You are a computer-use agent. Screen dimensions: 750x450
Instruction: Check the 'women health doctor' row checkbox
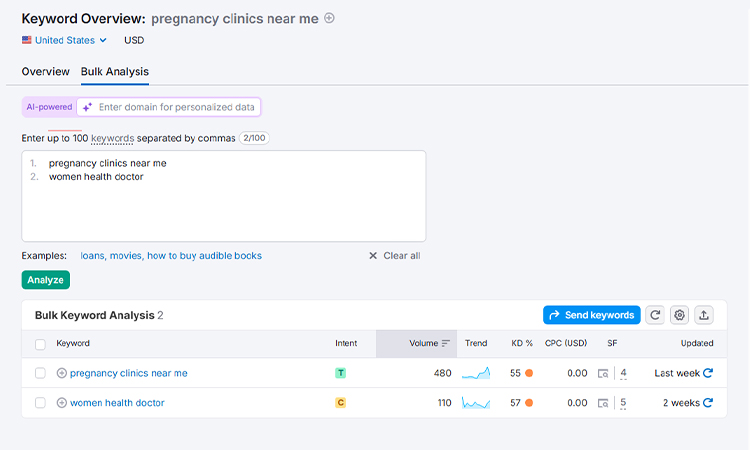coord(40,403)
